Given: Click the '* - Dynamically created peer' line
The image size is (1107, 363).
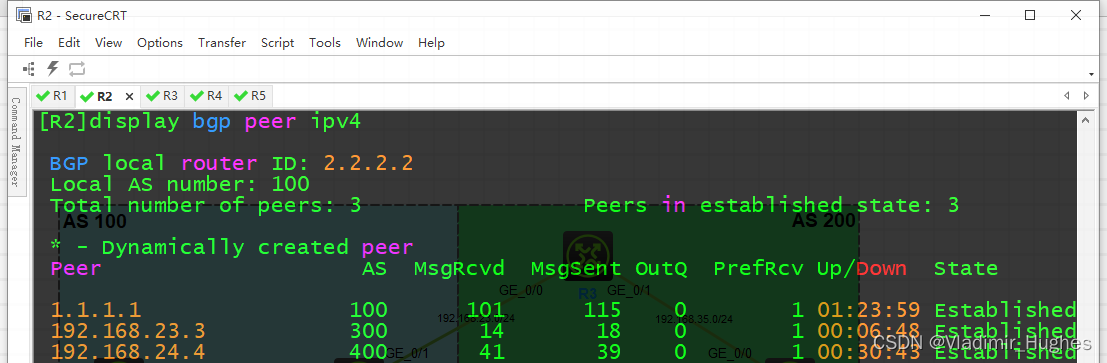Looking at the screenshot, I should click(232, 247).
